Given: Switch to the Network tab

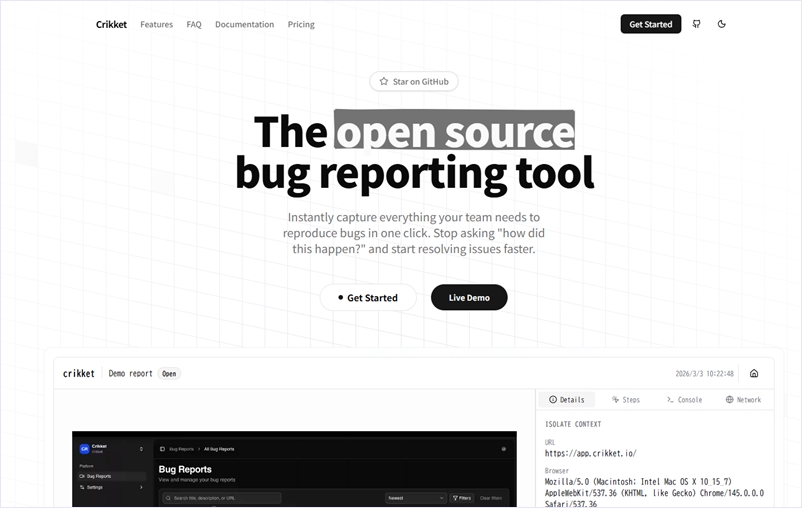Looking at the screenshot, I should 743,399.
